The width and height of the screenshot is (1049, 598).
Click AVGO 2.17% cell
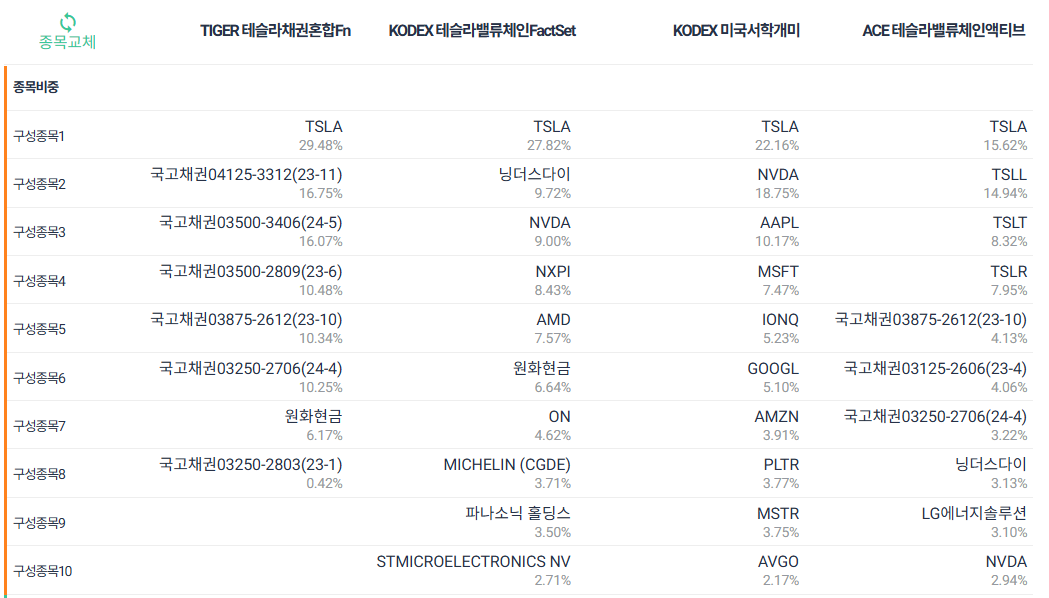pos(779,571)
